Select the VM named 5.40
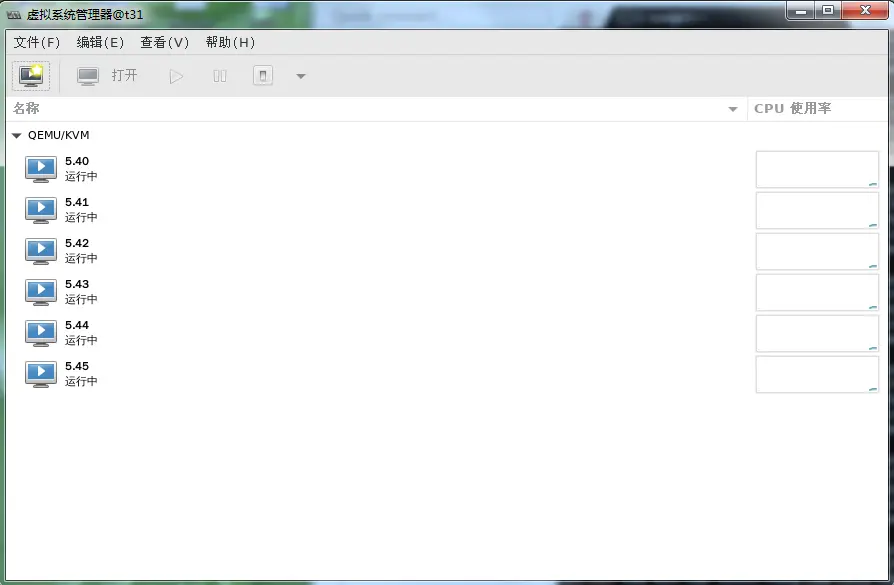 447,169
